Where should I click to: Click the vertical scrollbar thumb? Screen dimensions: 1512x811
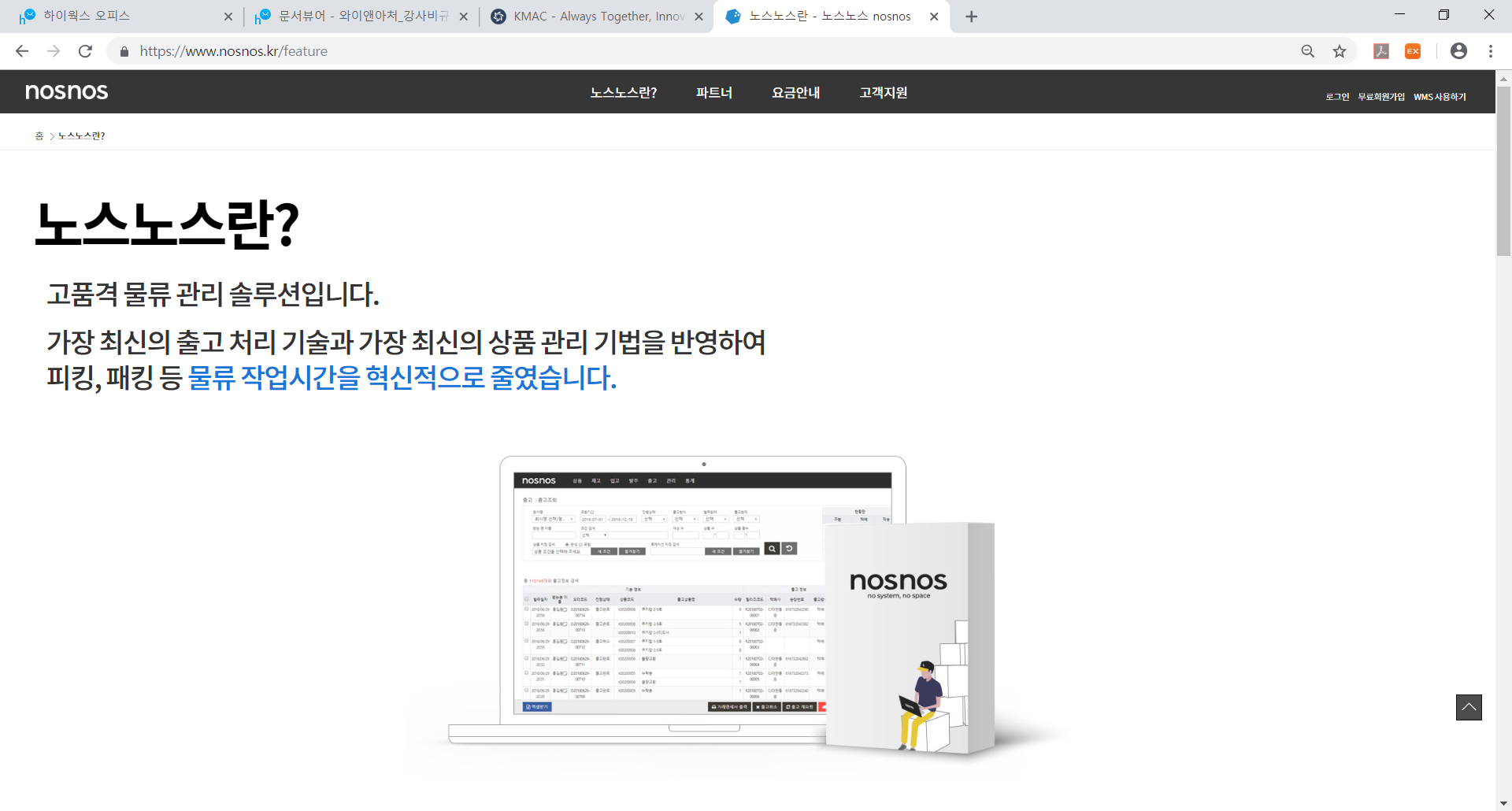pos(1503,171)
